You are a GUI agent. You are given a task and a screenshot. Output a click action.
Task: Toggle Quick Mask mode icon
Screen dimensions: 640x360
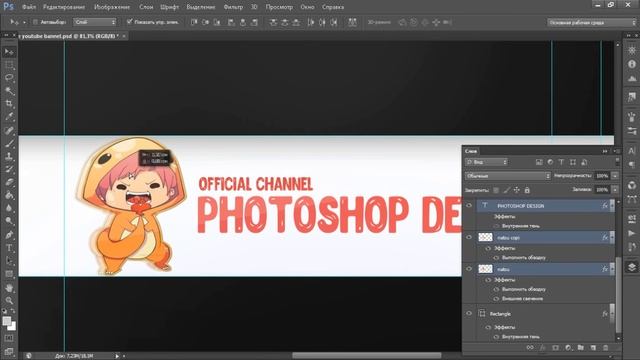pyautogui.click(x=9, y=338)
